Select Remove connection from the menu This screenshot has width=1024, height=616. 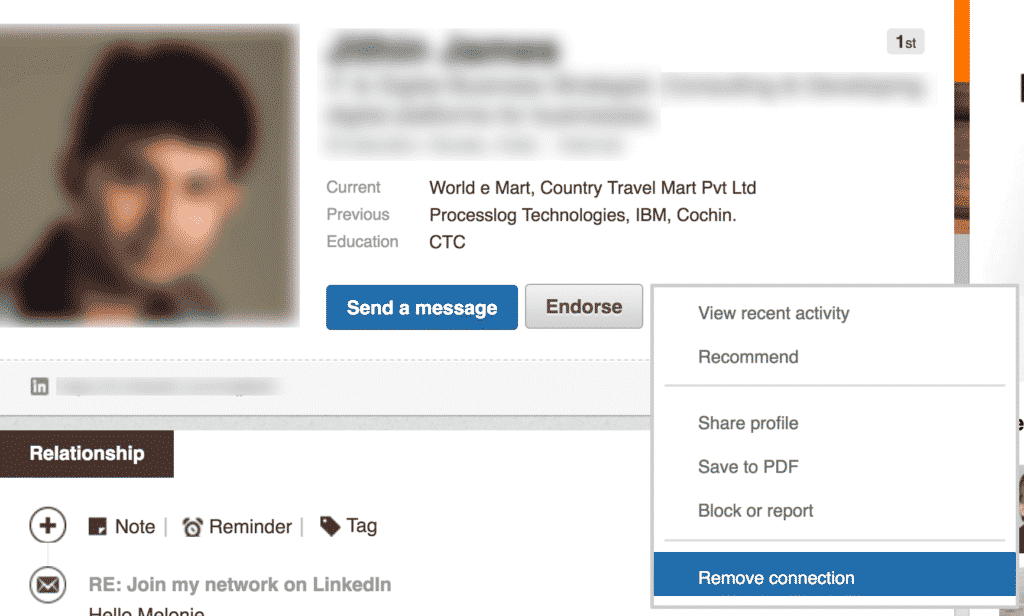[775, 577]
